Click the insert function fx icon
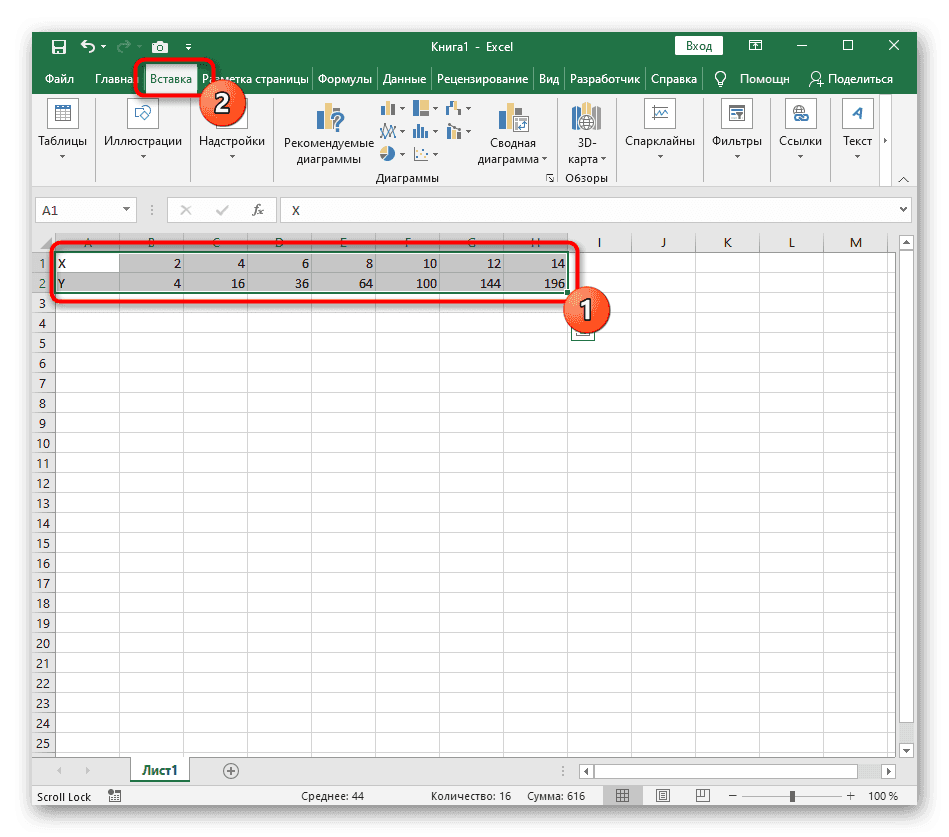This screenshot has width=949, height=837. [x=258, y=210]
